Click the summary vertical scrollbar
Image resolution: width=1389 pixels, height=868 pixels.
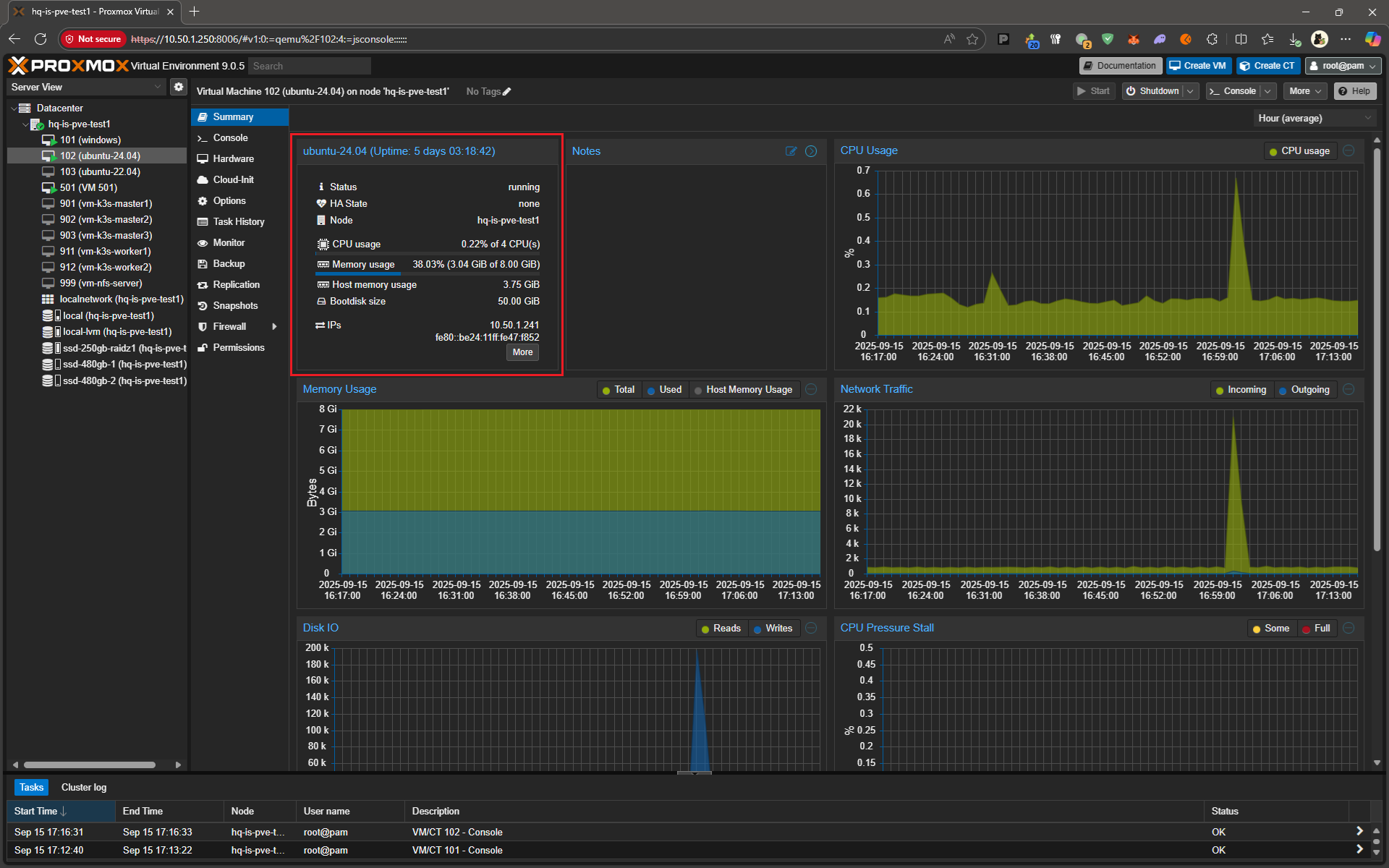pos(1377,351)
